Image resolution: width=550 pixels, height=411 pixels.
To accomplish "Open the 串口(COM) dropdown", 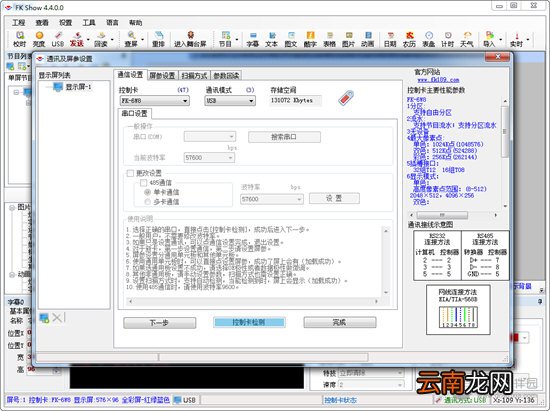I will click(x=210, y=136).
